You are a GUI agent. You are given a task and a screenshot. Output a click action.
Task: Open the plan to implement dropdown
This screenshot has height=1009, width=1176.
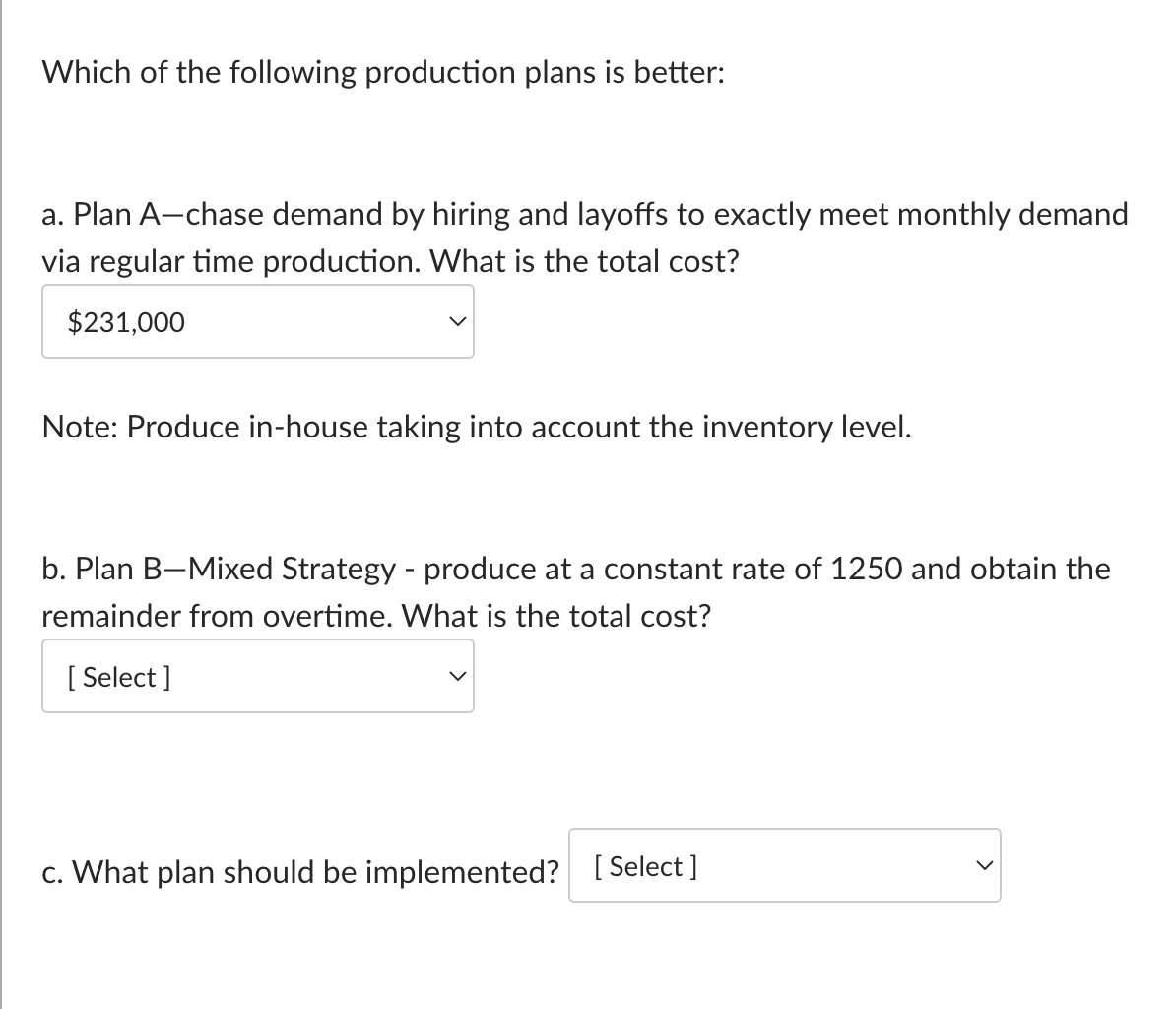784,866
